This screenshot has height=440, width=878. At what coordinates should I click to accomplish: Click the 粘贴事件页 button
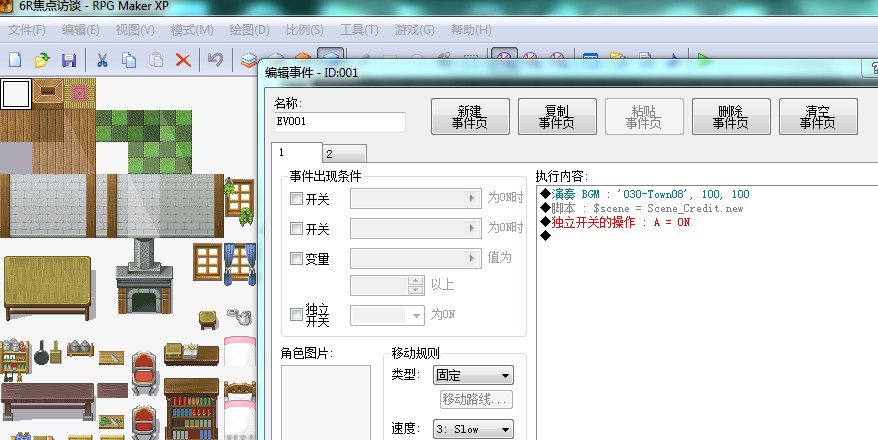pos(644,116)
